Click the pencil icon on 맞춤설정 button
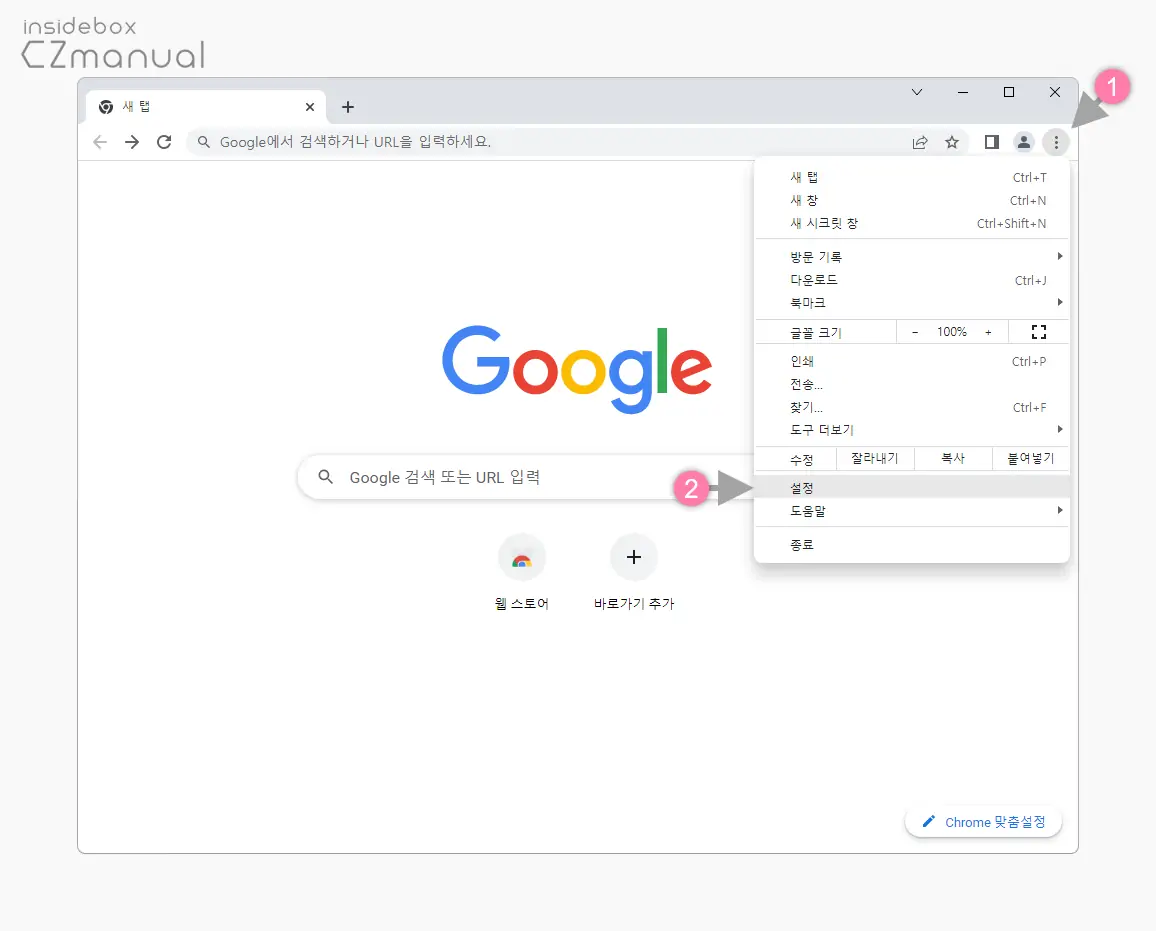 click(x=929, y=821)
